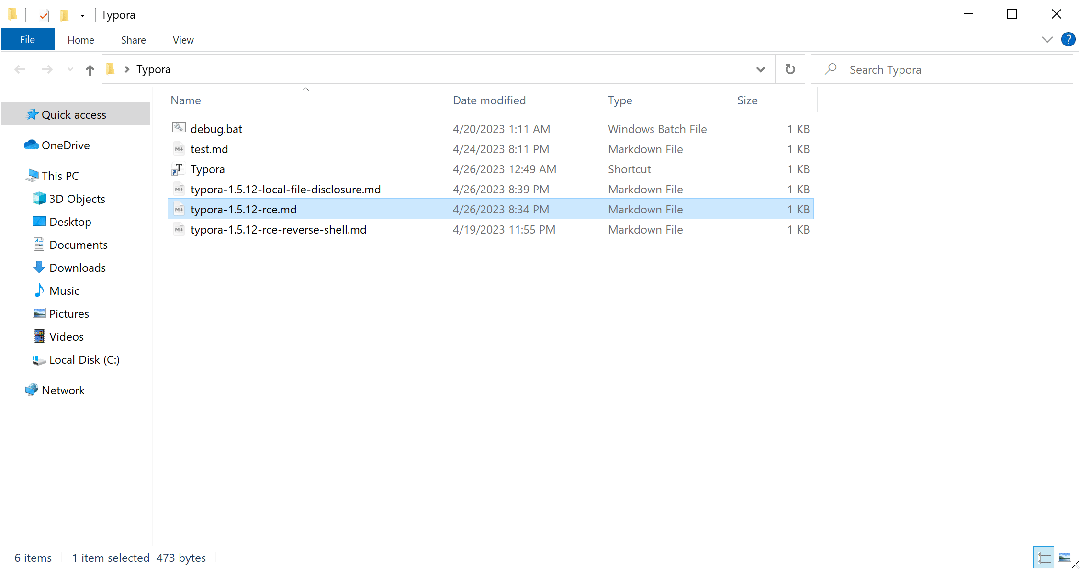This screenshot has height=570, width=1081.
Task: Click the 1 item selected 473 bytes text
Action: click(x=139, y=558)
